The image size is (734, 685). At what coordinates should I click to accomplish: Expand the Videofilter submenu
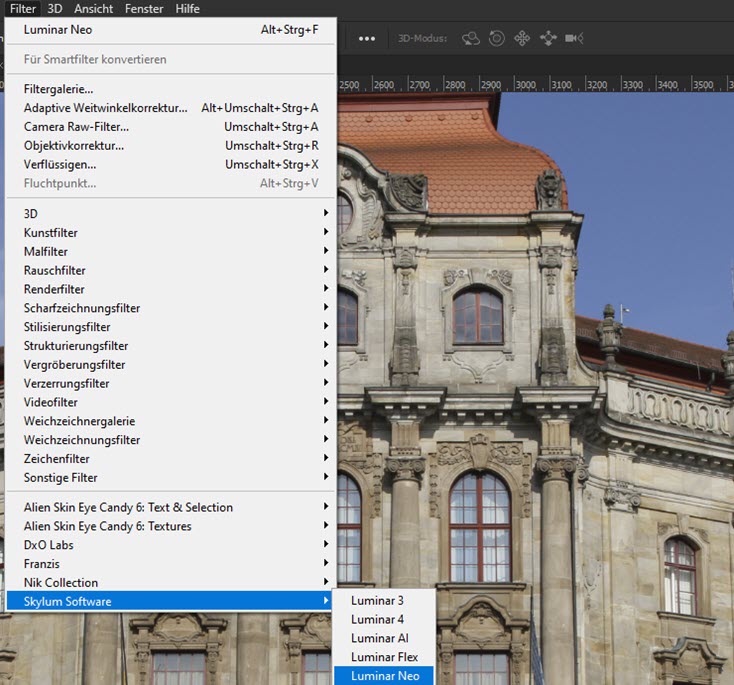click(x=171, y=402)
